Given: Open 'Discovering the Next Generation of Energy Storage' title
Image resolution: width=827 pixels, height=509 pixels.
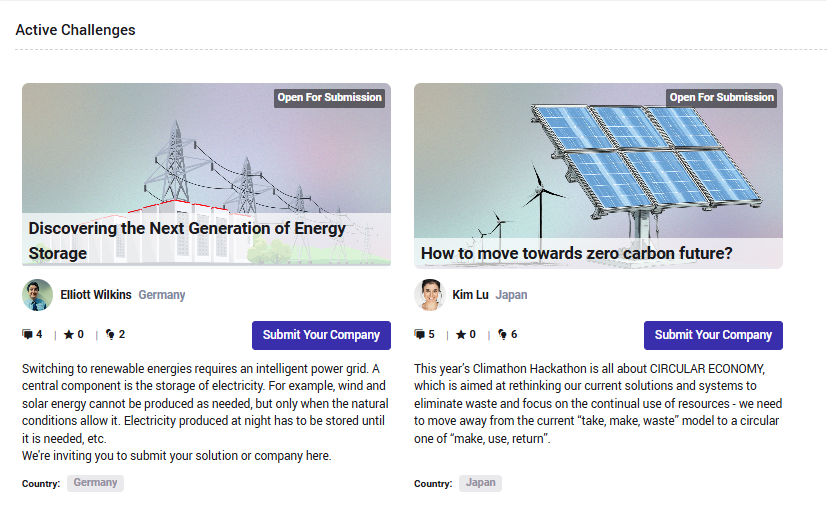Looking at the screenshot, I should 187,241.
